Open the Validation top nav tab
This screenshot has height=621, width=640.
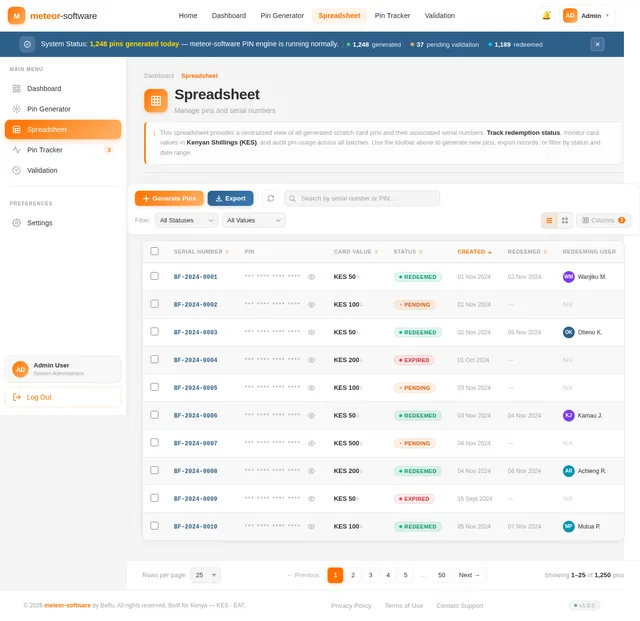click(x=440, y=16)
